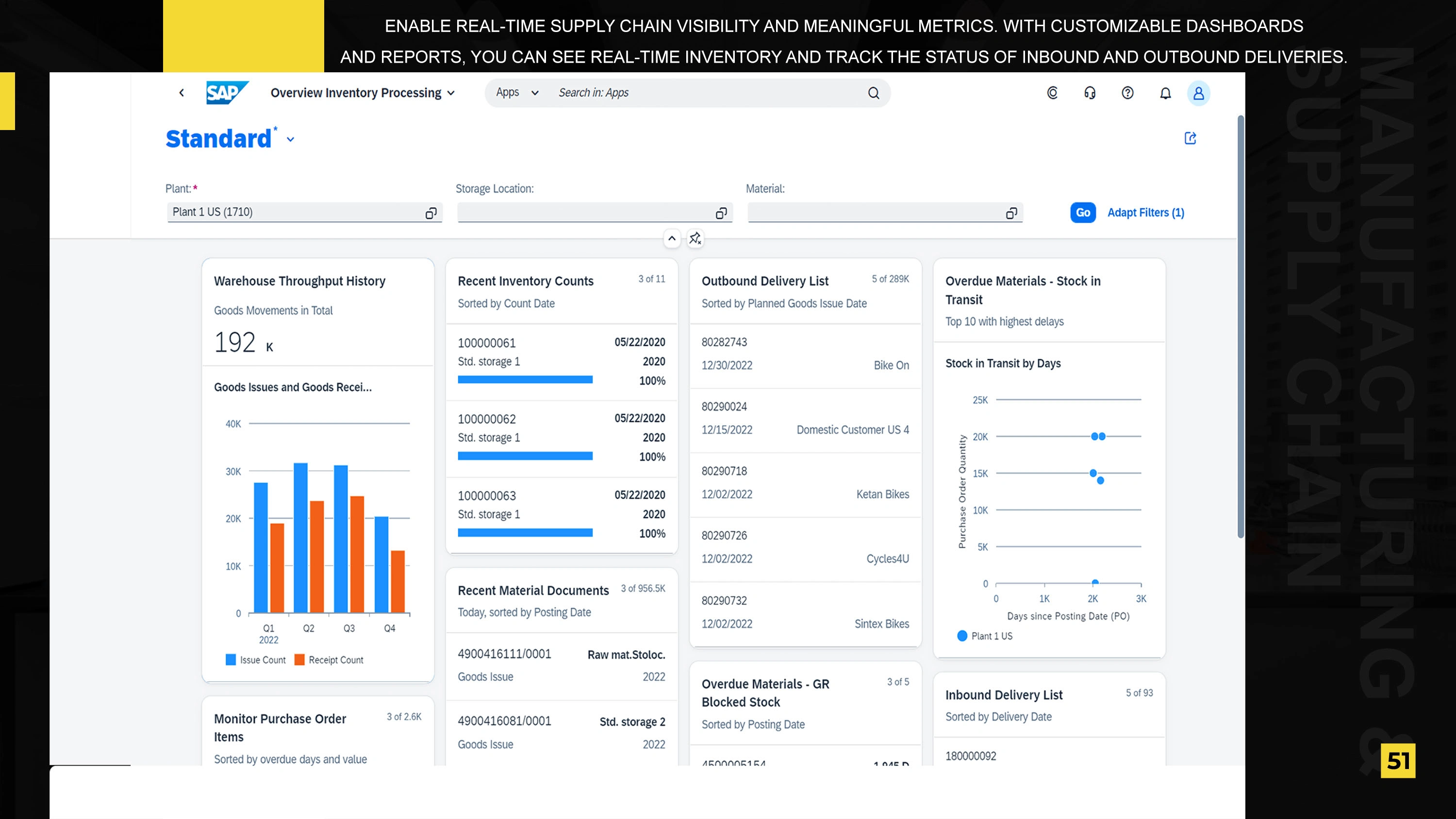The image size is (1456, 819).
Task: Expand the Overview Inventory Processing dropdown
Action: 451,93
